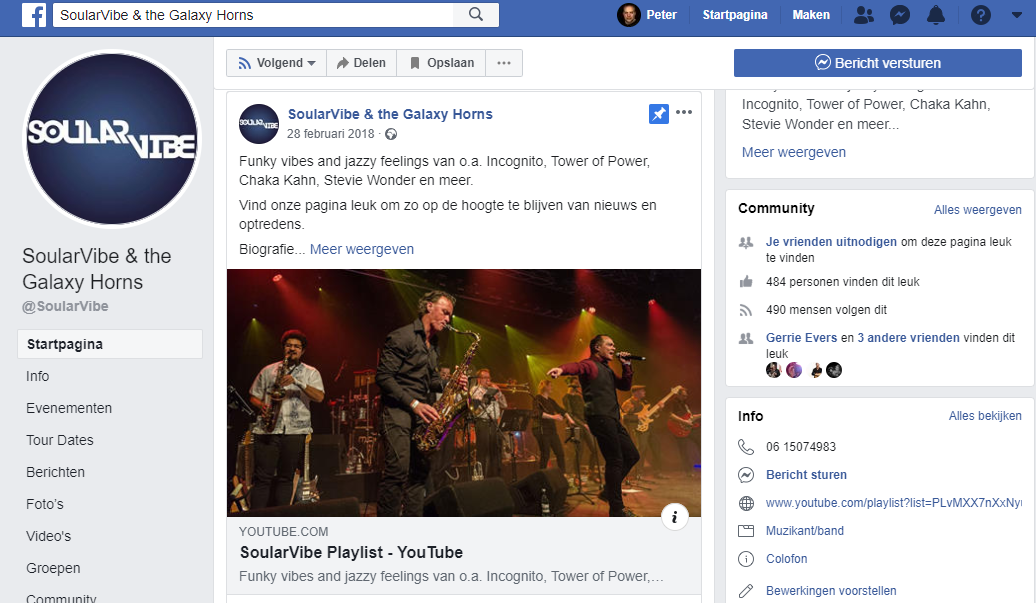Viewport: 1036px width, 603px height.
Task: Open Gerrie Evers profile link
Action: 801,338
